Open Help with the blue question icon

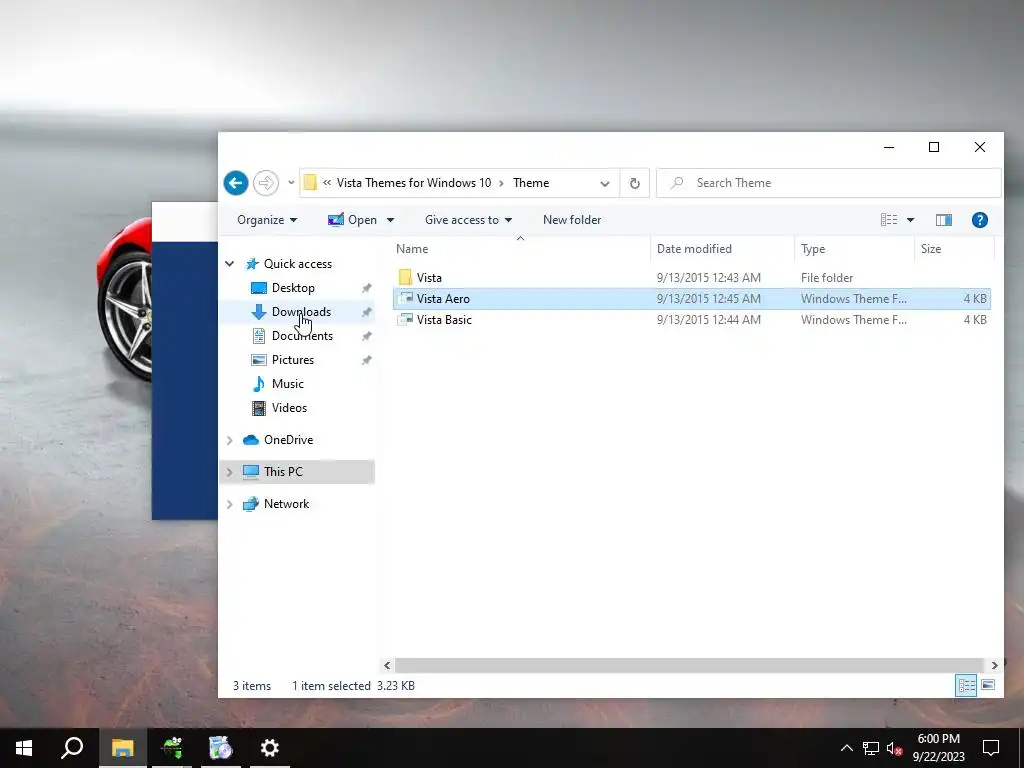(980, 220)
